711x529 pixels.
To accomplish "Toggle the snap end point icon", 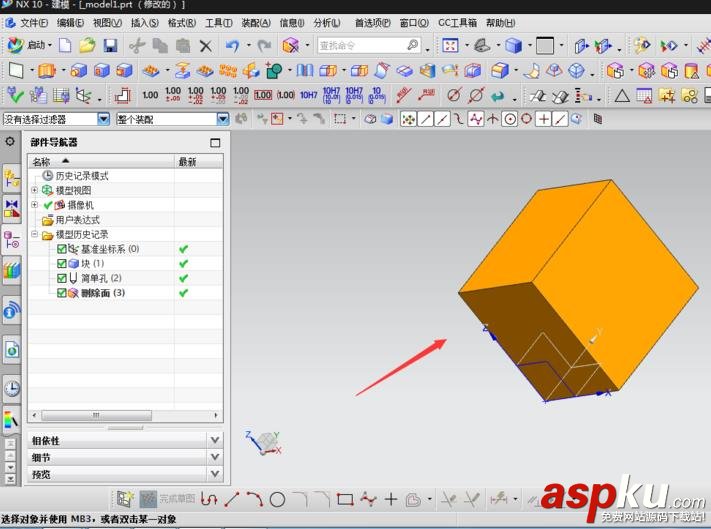I will pos(425,119).
